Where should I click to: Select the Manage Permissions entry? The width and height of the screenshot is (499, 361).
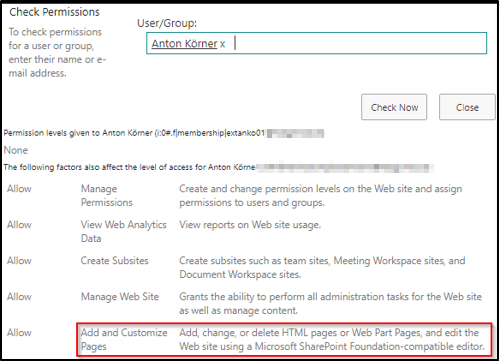[107, 195]
